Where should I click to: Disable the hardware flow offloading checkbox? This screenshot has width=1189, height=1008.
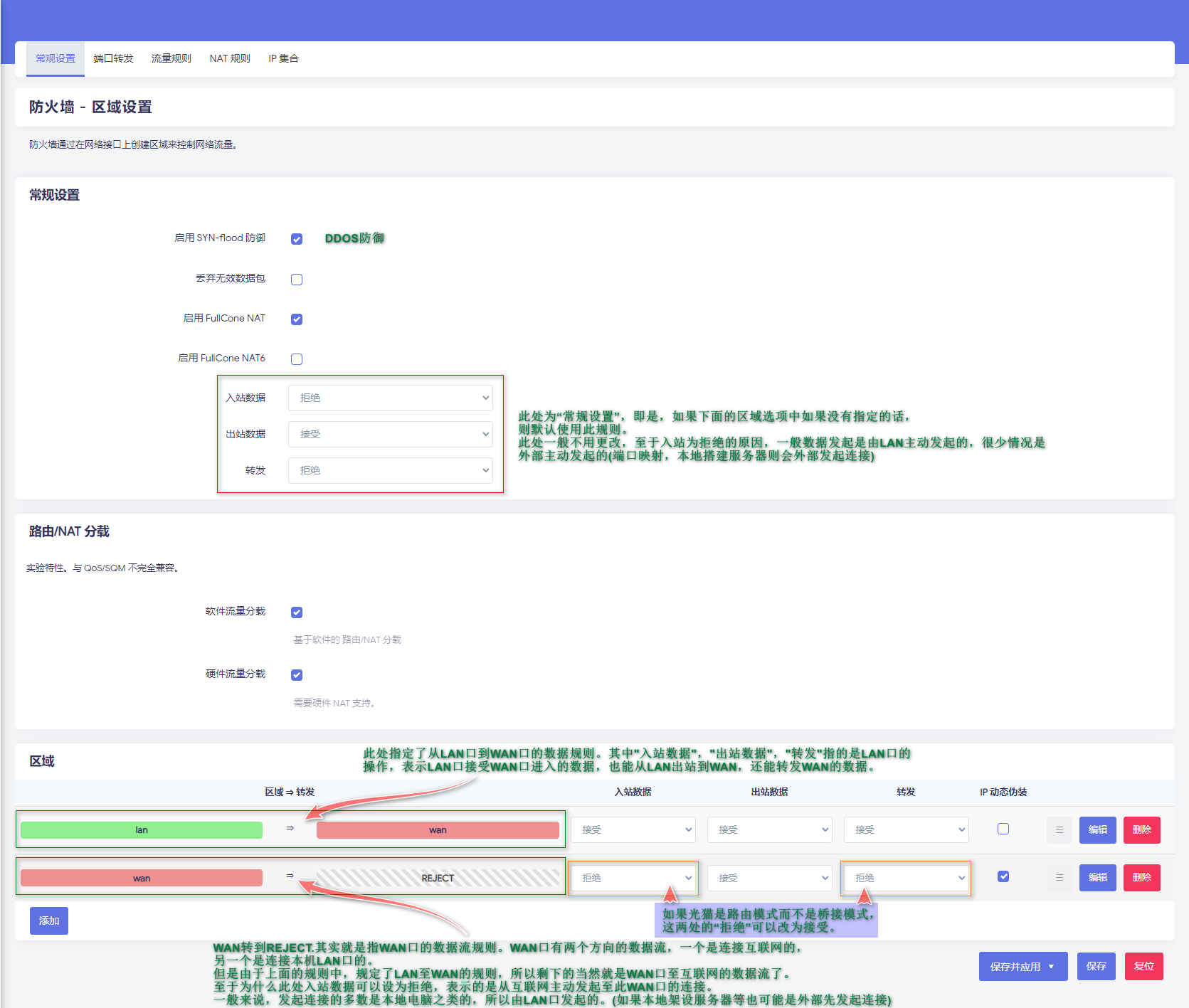[297, 675]
